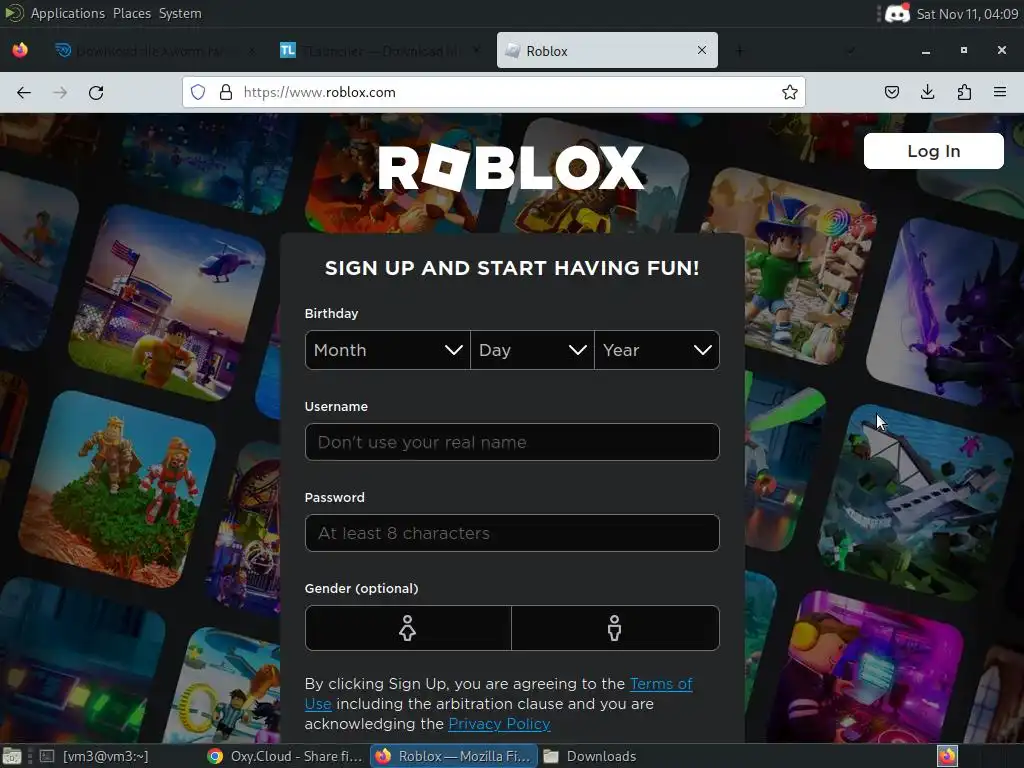Open the Firefox hamburger menu
The height and width of the screenshot is (768, 1024).
pyautogui.click(x=1000, y=92)
